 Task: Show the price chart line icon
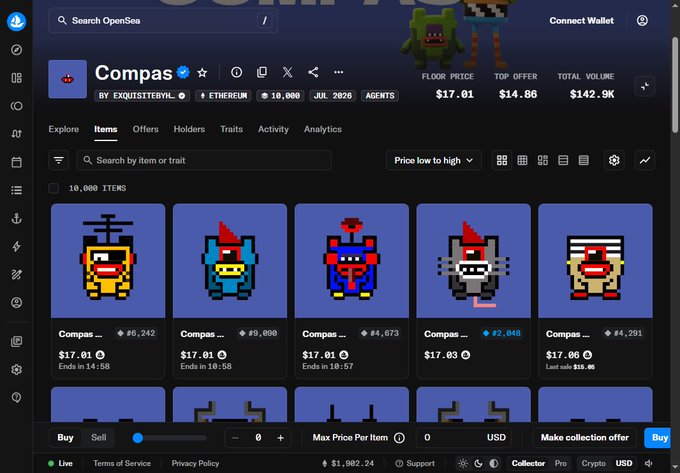pyautogui.click(x=645, y=160)
